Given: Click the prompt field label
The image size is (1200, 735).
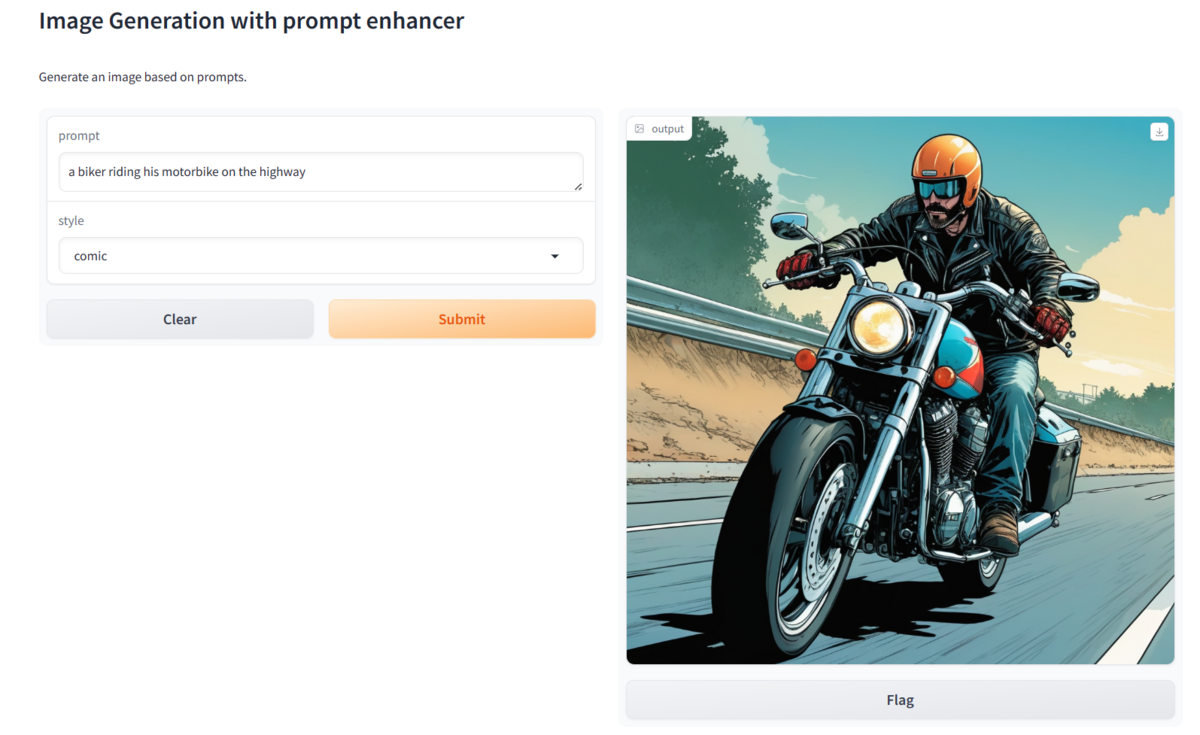Looking at the screenshot, I should 79,136.
